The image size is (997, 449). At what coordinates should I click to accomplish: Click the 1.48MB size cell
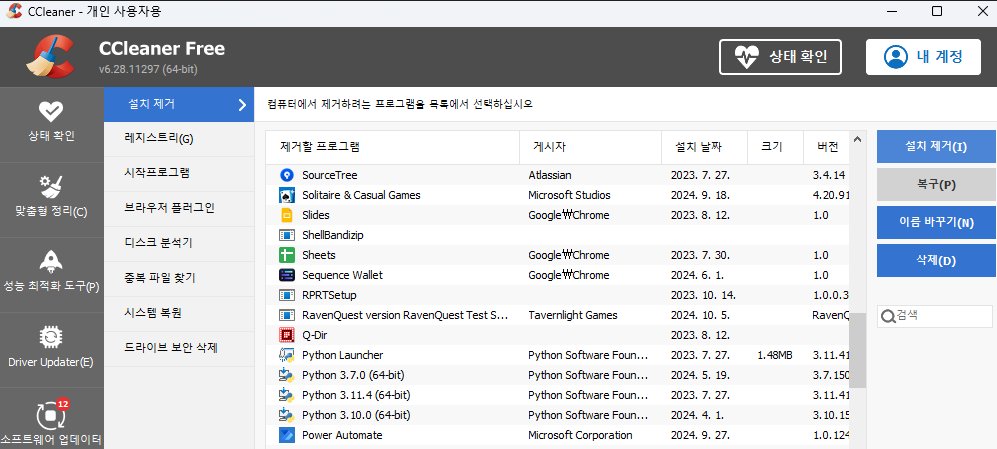[774, 355]
